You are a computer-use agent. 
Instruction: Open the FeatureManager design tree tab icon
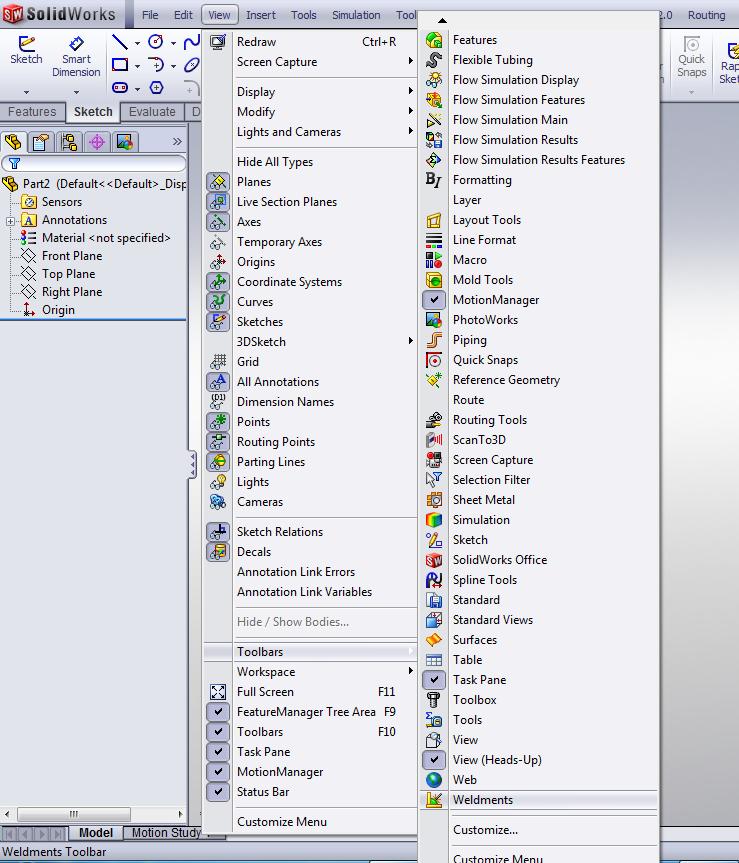tap(13, 142)
